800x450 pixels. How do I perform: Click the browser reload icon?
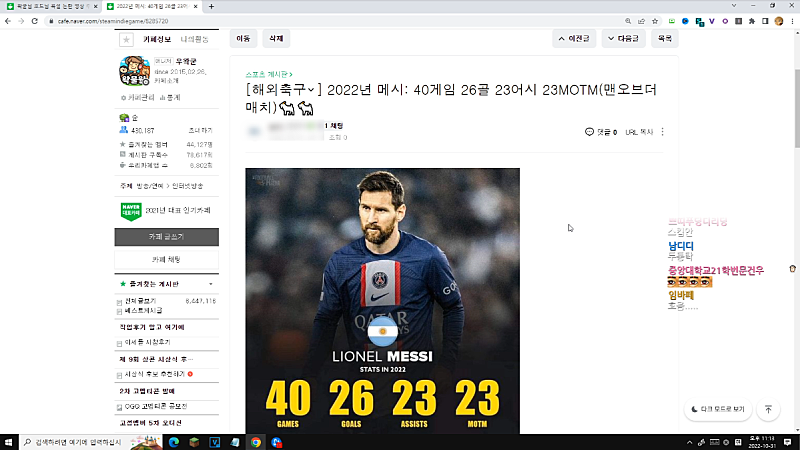(x=33, y=21)
